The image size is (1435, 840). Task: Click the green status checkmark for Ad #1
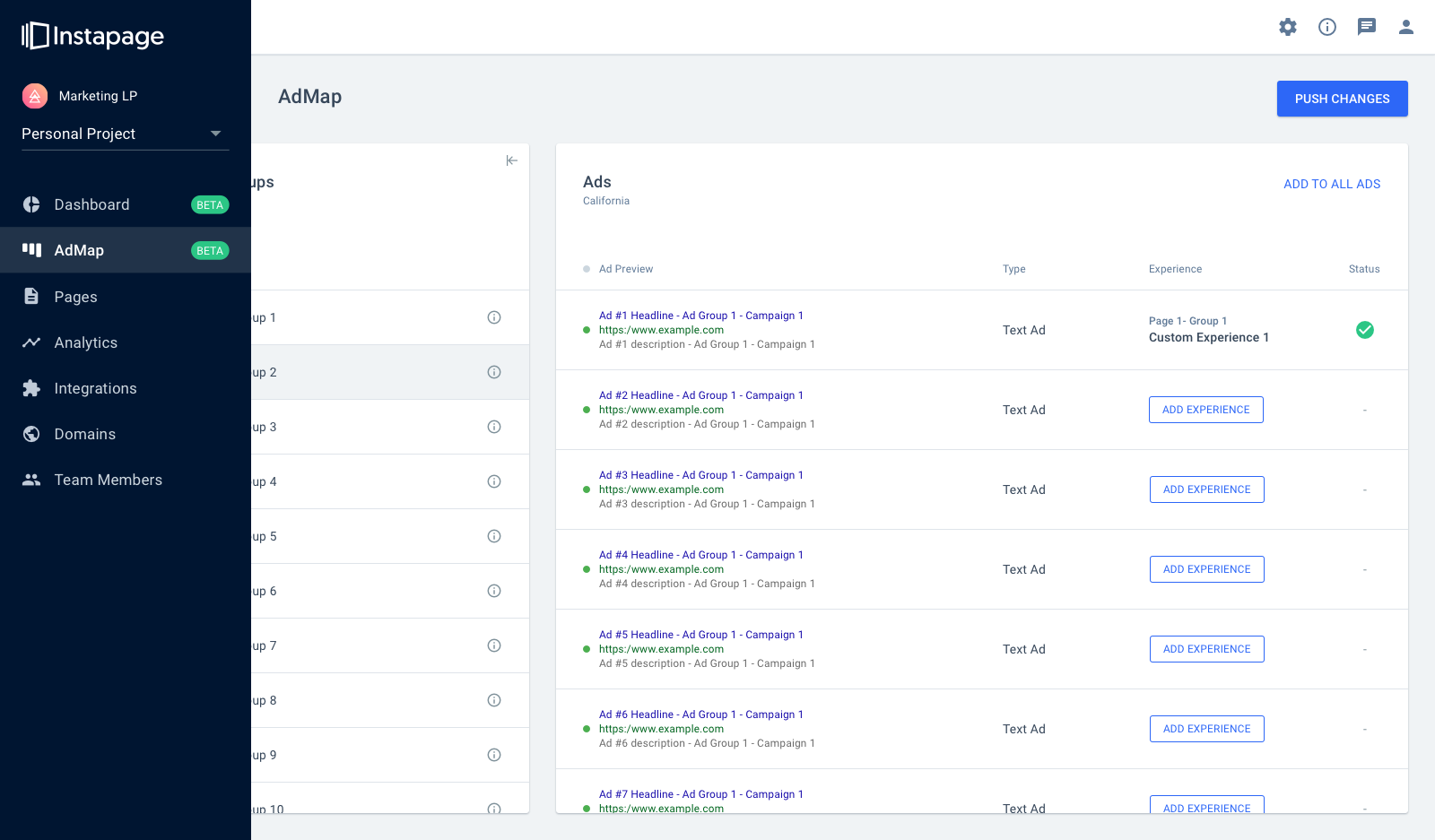coord(1365,330)
